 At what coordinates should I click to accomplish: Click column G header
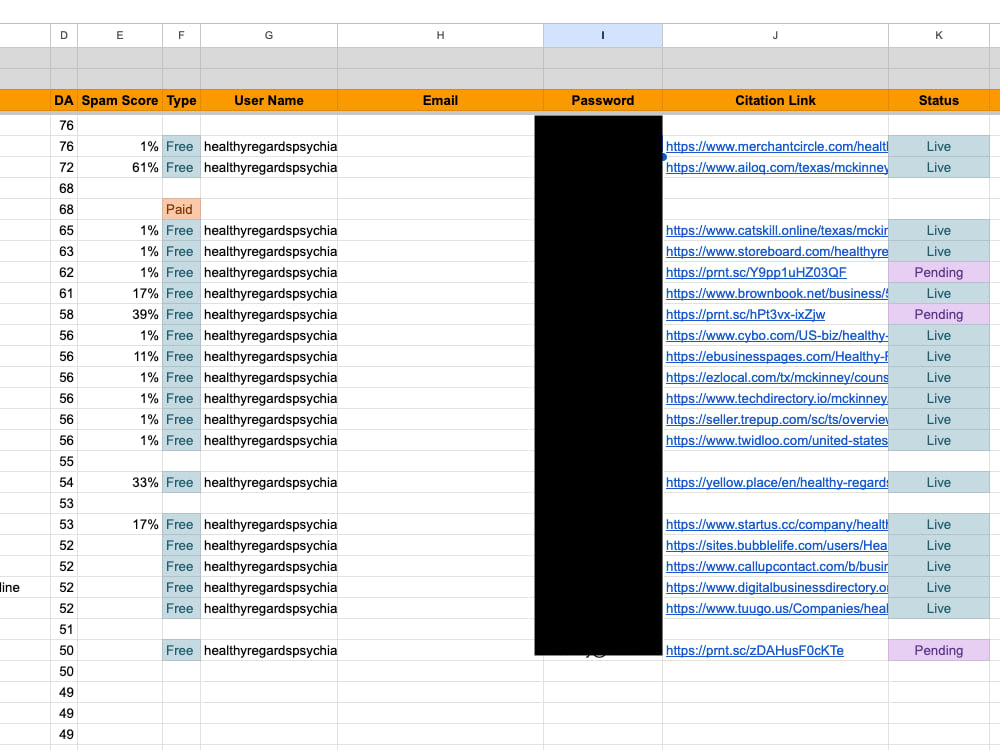pos(268,35)
